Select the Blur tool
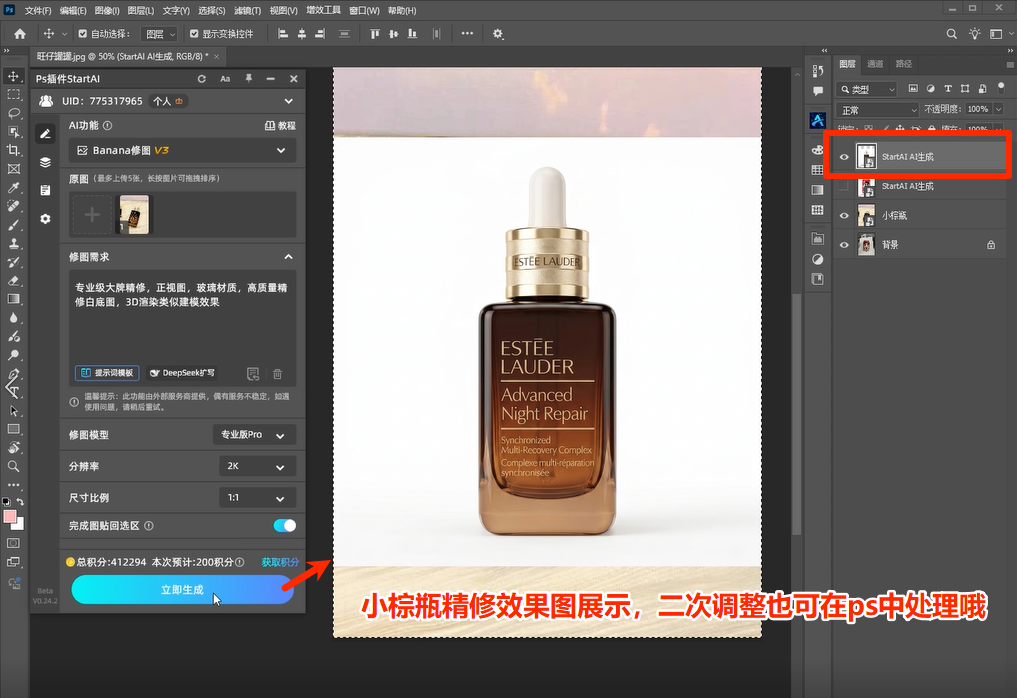The width and height of the screenshot is (1017, 698). [13, 318]
